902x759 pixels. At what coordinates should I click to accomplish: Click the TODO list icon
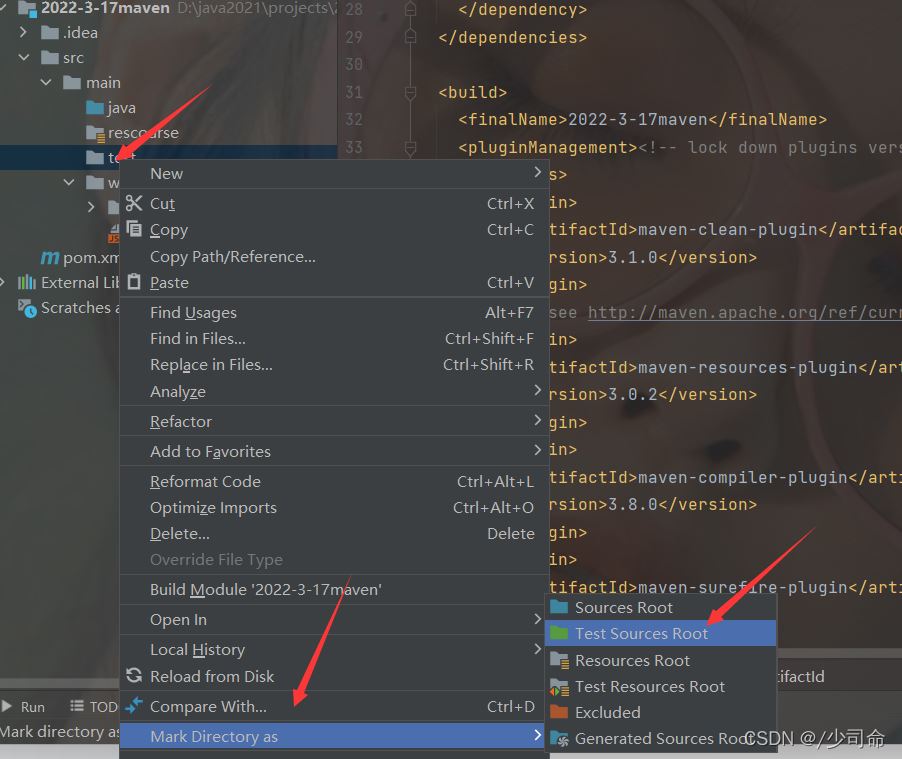coord(77,705)
